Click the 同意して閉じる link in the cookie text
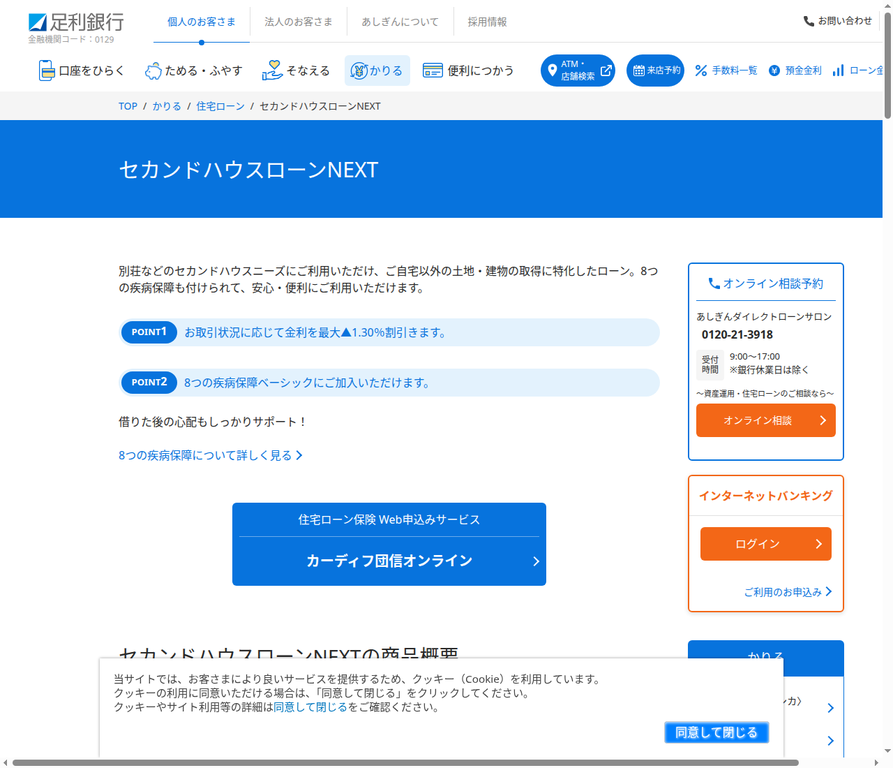The image size is (893, 768). 310,707
